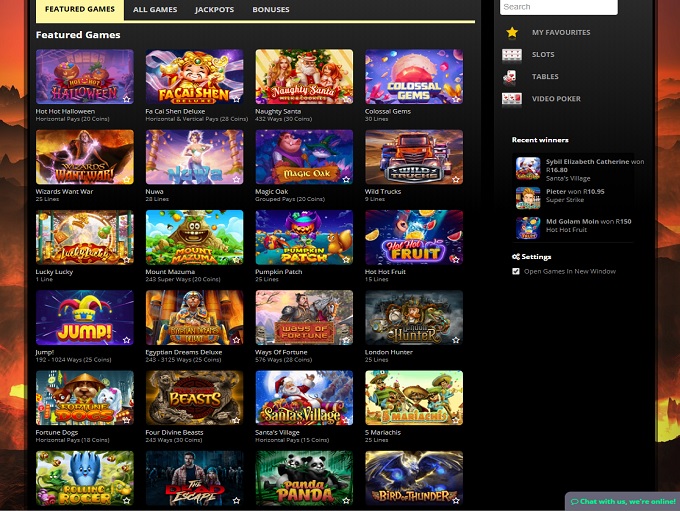The width and height of the screenshot is (680, 511).
Task: Click into the Search field
Action: [x=557, y=7]
